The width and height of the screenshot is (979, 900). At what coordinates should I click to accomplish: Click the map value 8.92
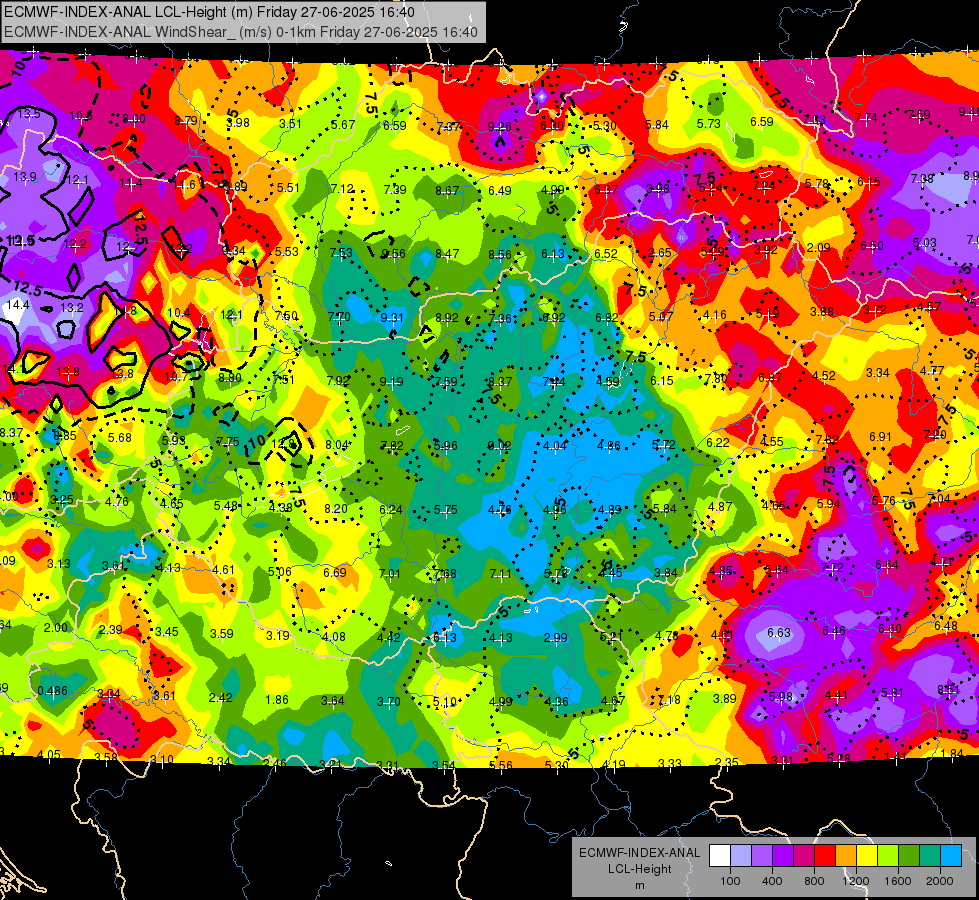click(x=447, y=317)
